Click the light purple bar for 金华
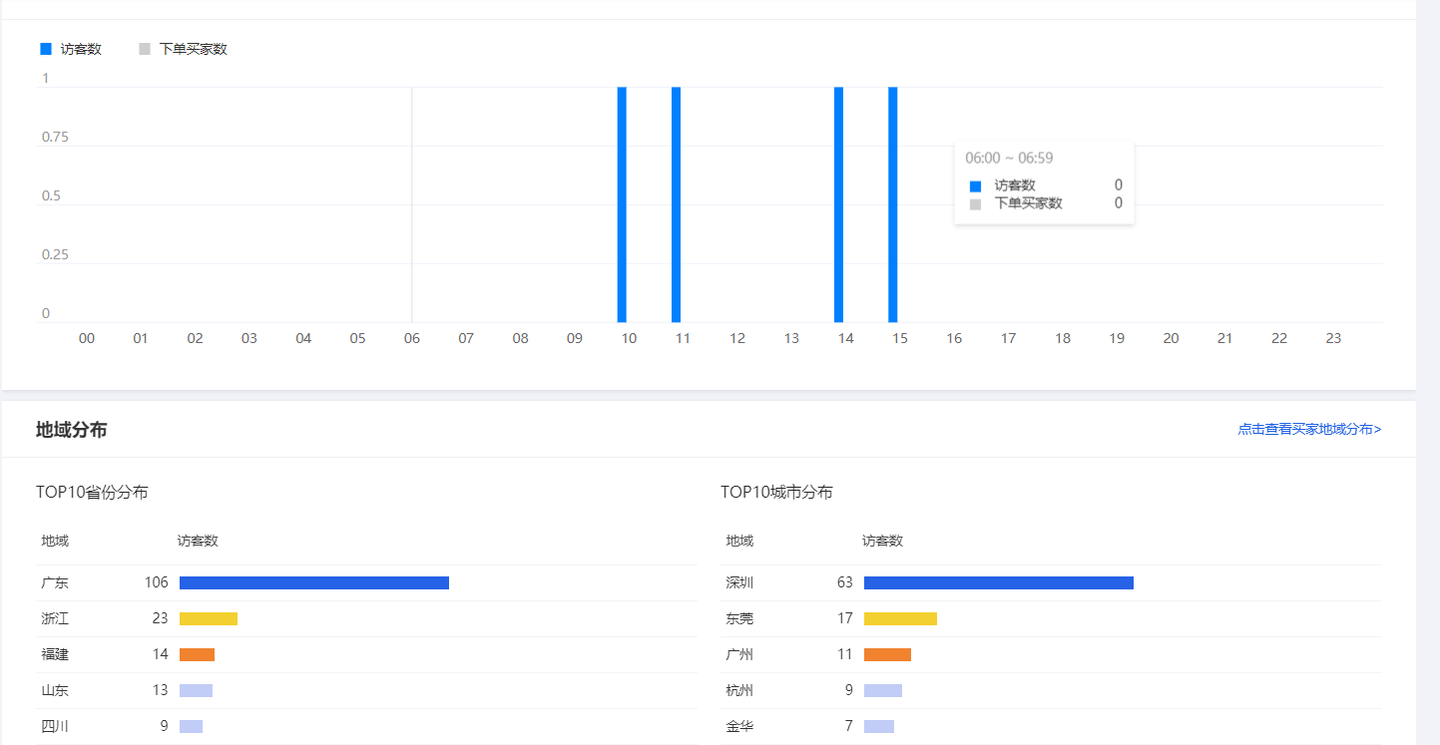Image resolution: width=1440 pixels, height=745 pixels. pos(879,727)
